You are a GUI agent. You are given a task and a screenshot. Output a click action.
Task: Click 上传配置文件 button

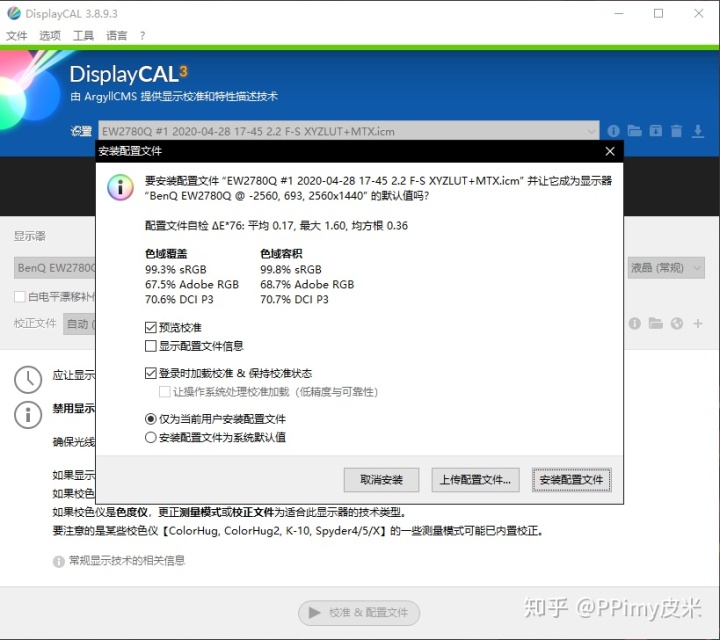475,480
